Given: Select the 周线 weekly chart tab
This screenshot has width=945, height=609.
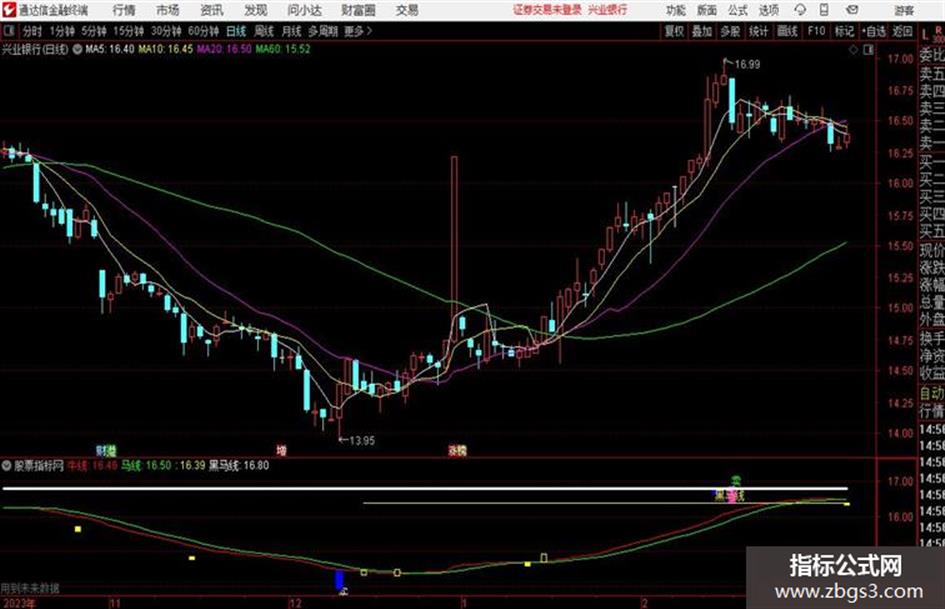Looking at the screenshot, I should [x=264, y=31].
